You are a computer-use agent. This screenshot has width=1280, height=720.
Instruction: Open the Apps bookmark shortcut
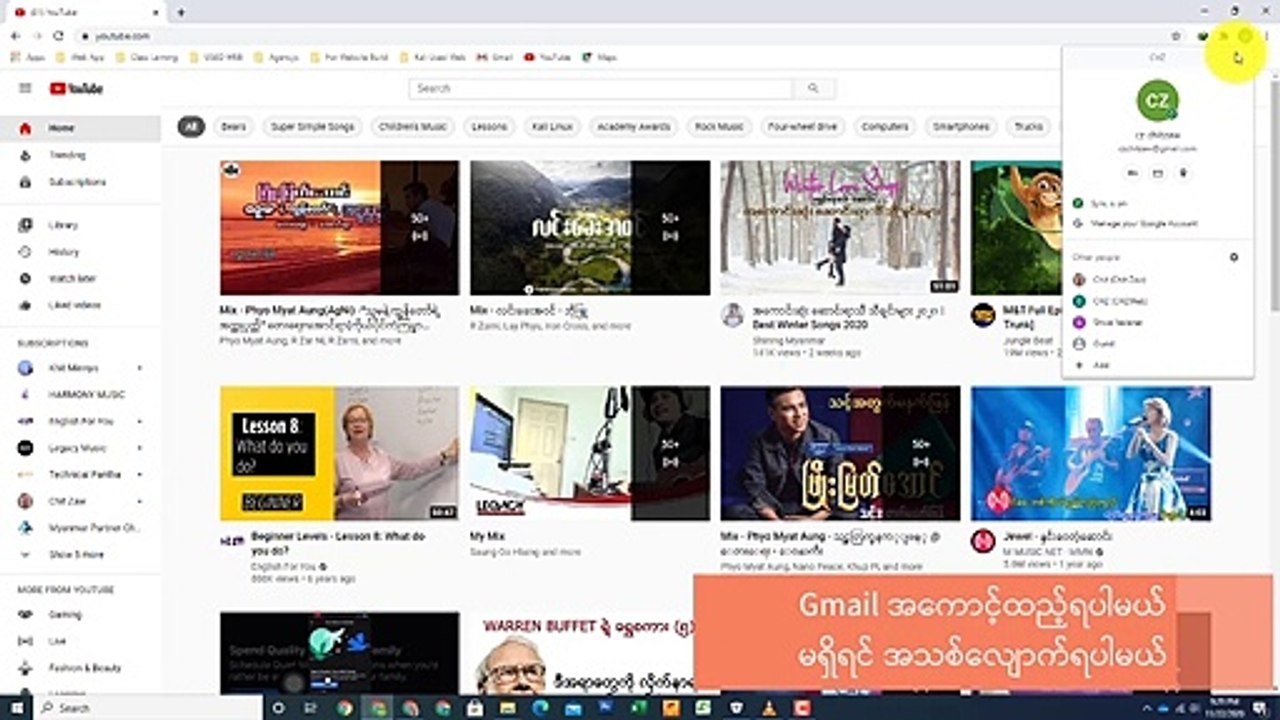click(28, 58)
